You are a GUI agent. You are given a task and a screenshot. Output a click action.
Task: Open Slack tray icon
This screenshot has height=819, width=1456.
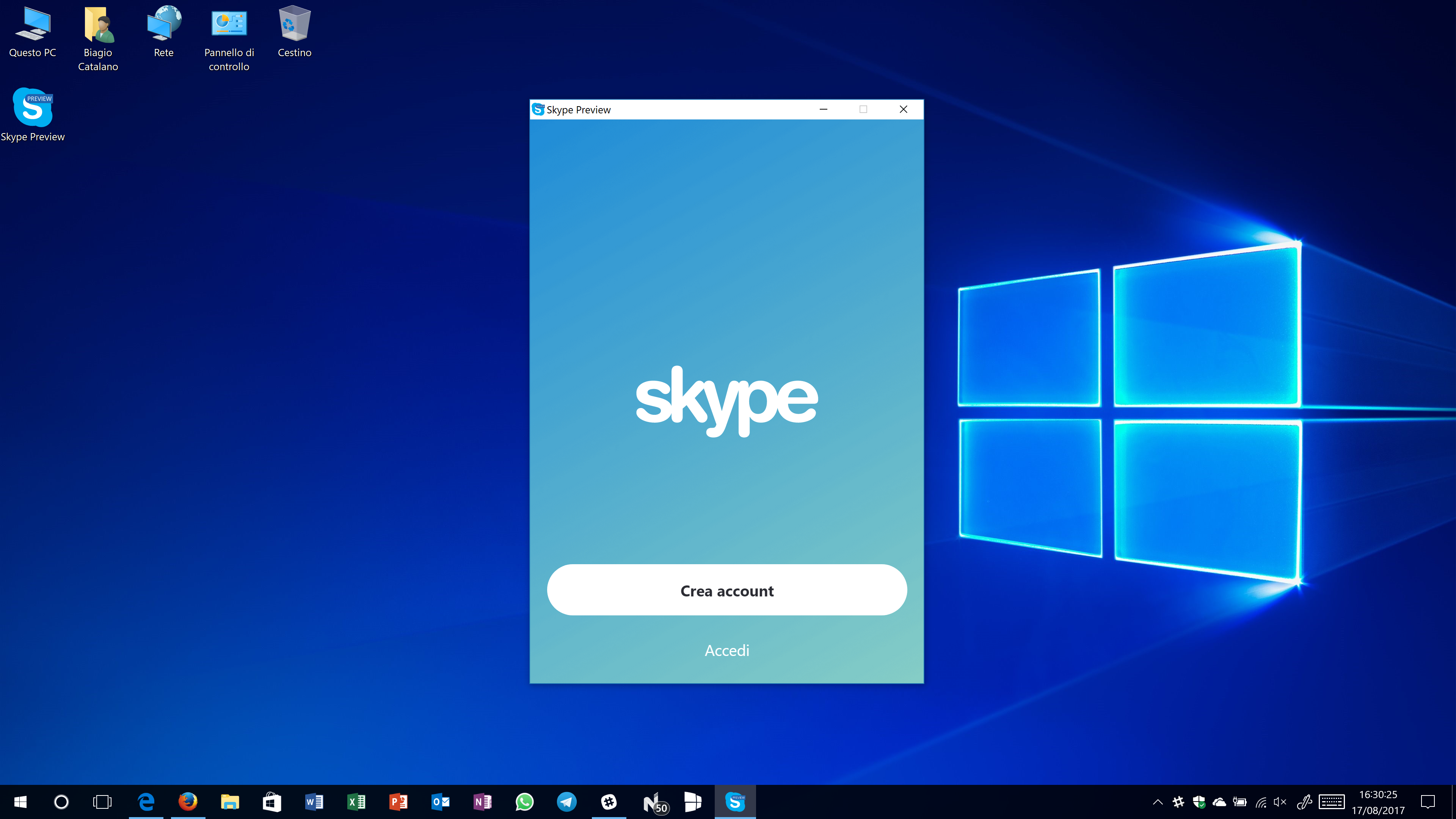pyautogui.click(x=1178, y=802)
